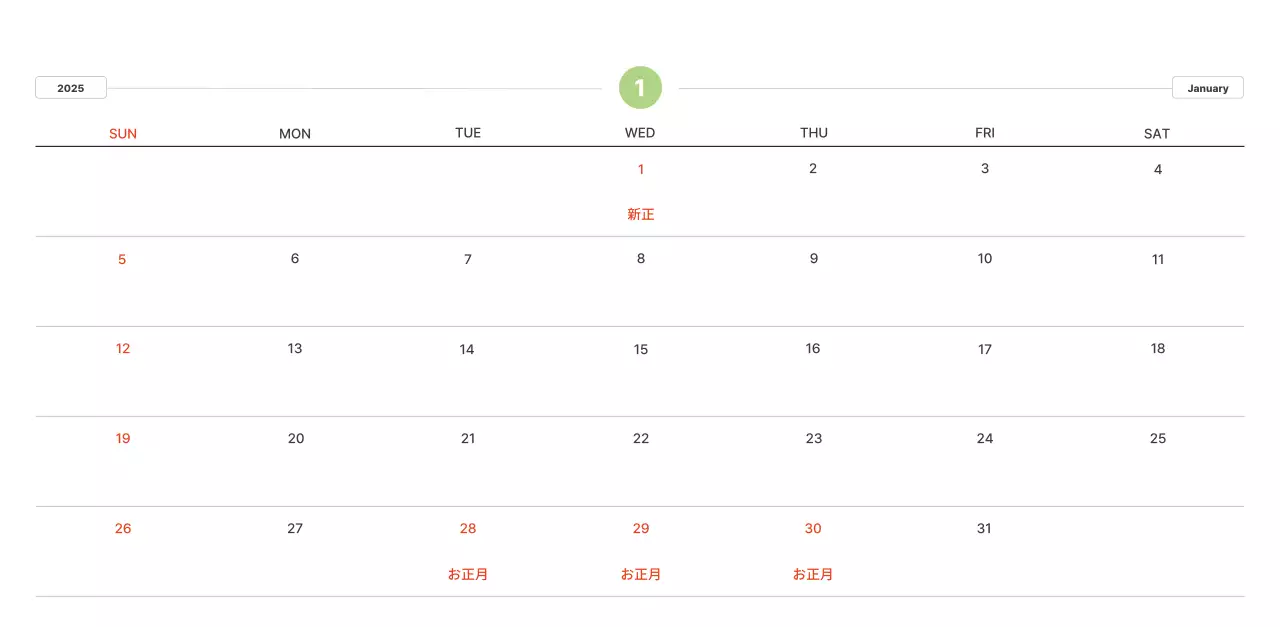The height and width of the screenshot is (627, 1280).
Task: Choose date 8 in the calendar
Action: pyautogui.click(x=641, y=259)
